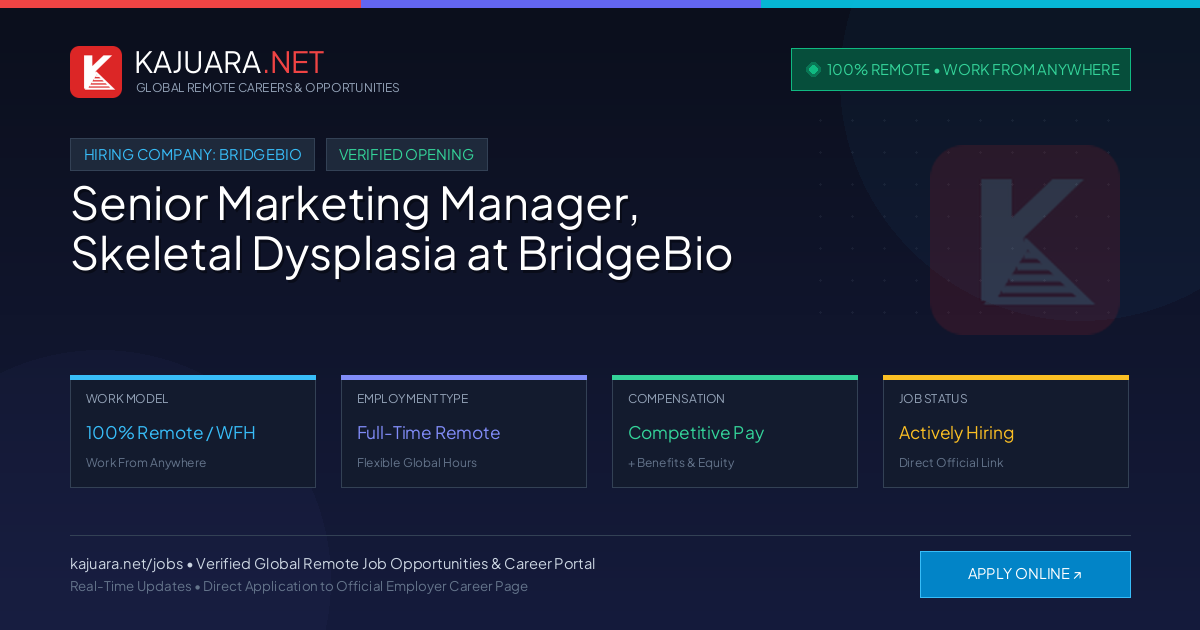Open the Compensation card
Screen dimensions: 1200x630
coord(735,432)
